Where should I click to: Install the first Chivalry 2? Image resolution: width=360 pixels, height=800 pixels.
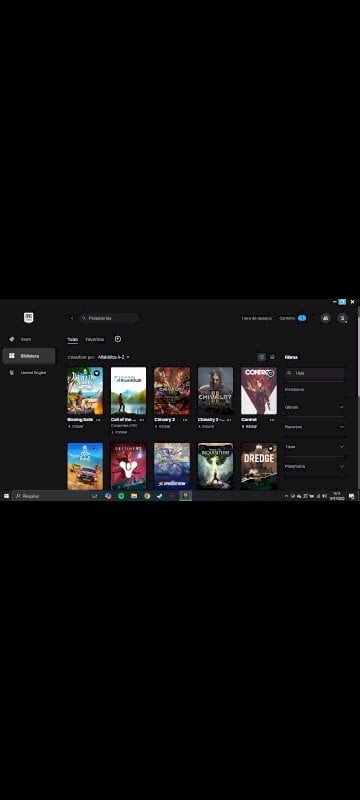pos(163,426)
